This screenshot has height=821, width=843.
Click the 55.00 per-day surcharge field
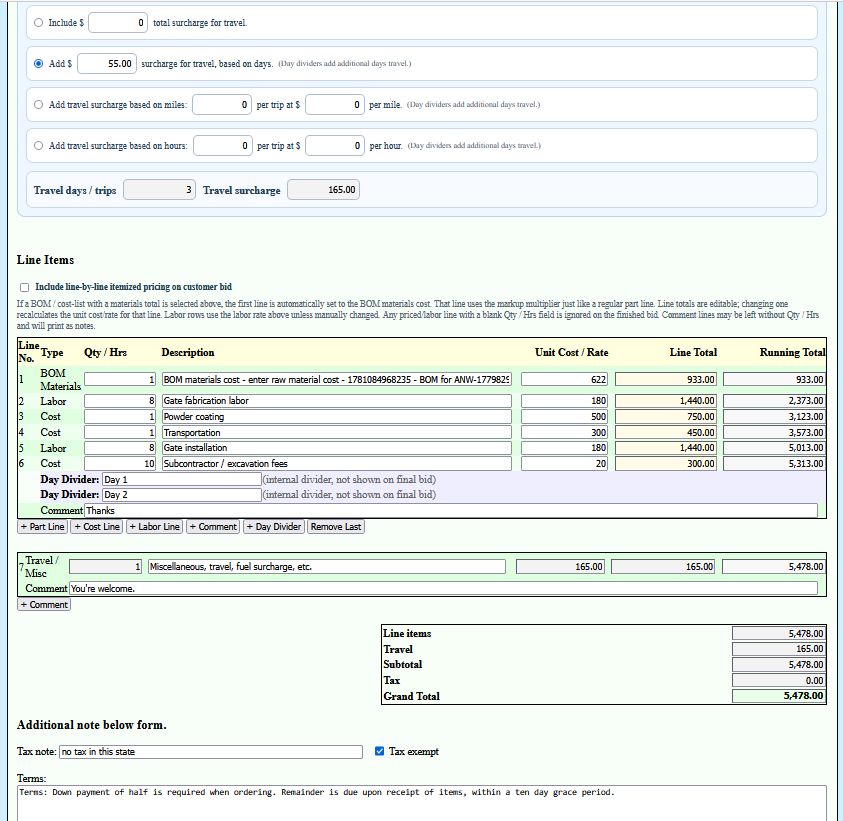tap(106, 63)
